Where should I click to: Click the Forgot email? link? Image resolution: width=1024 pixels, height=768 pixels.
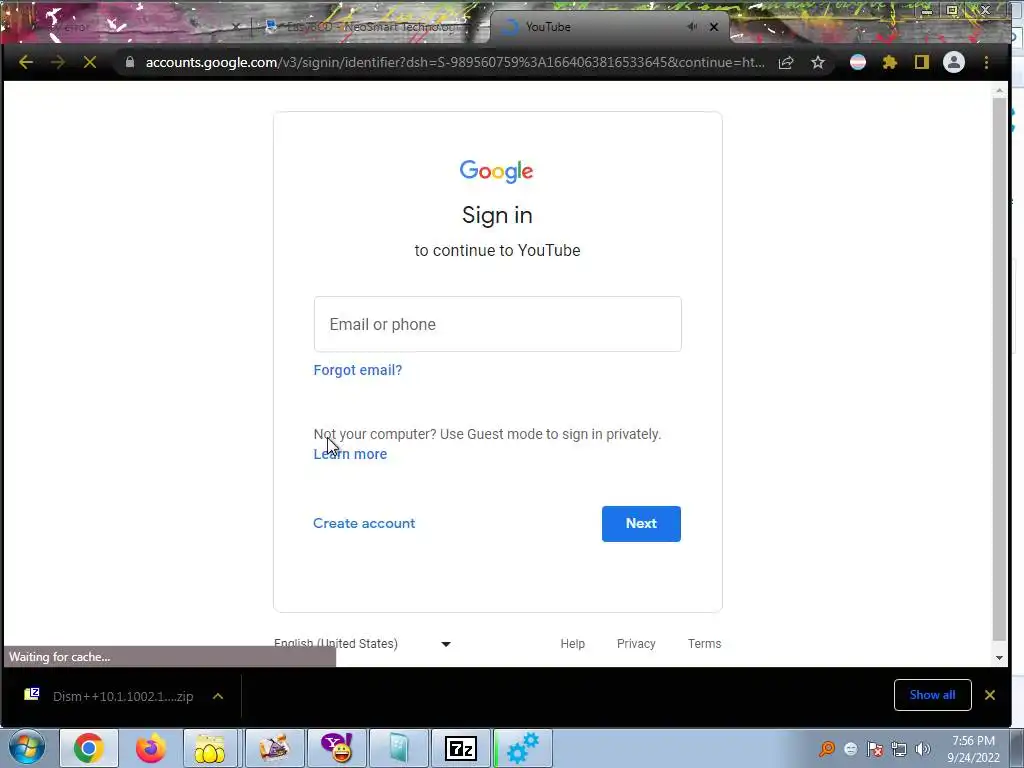(358, 370)
